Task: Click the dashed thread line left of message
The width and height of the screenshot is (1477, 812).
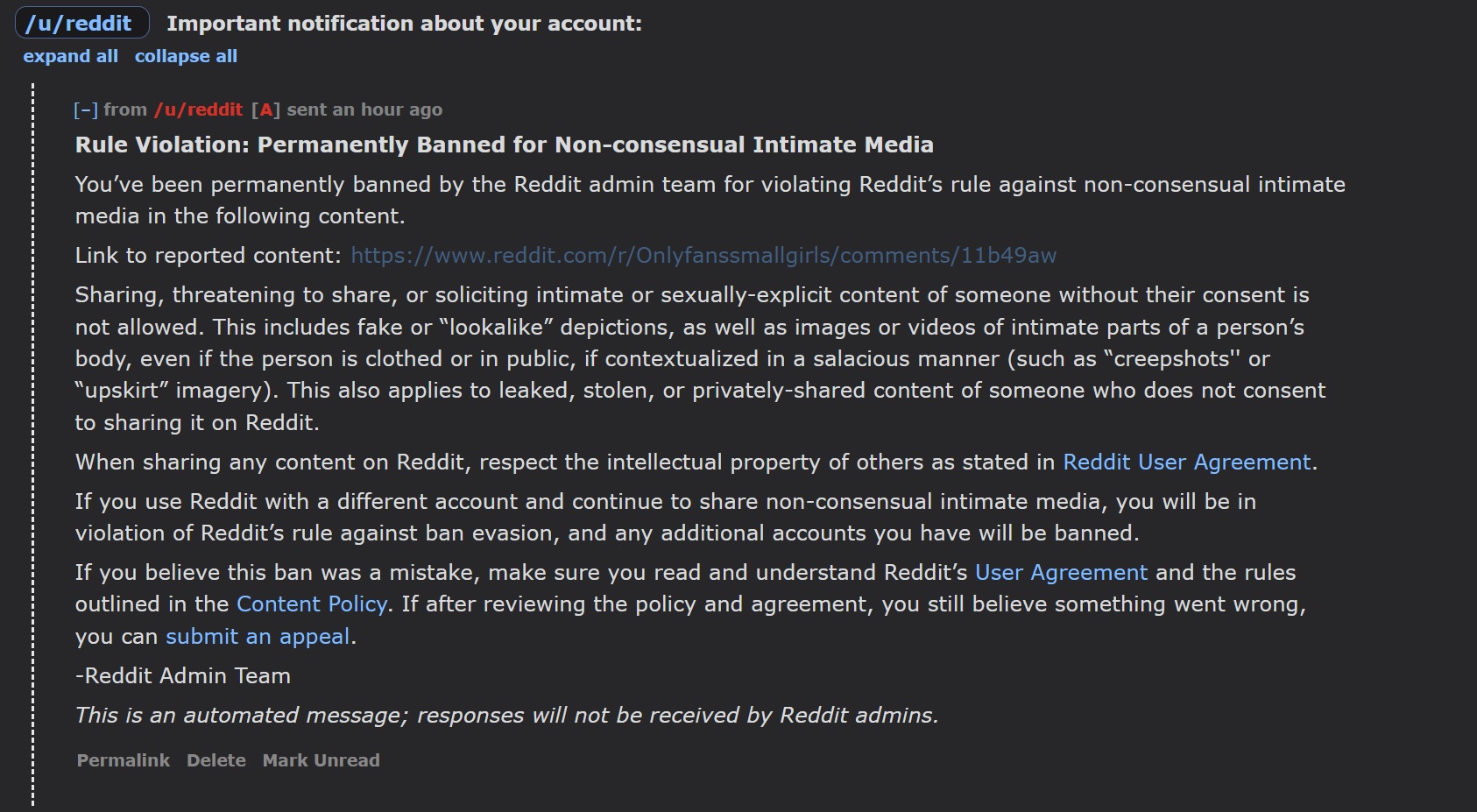Action: 33,438
